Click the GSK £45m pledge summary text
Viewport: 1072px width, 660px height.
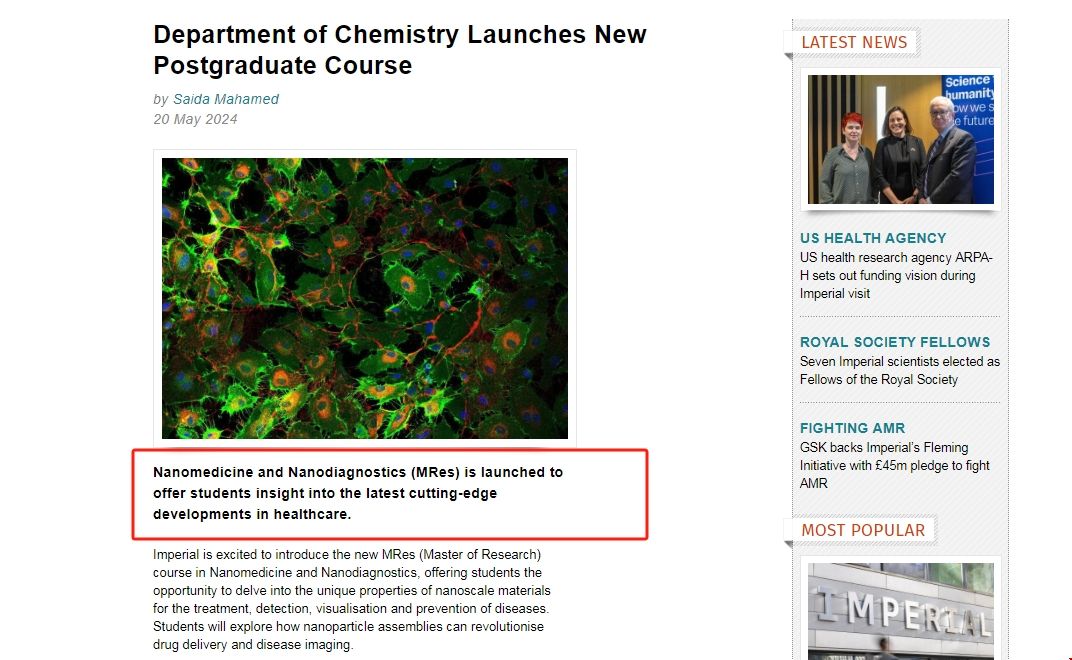[x=895, y=465]
